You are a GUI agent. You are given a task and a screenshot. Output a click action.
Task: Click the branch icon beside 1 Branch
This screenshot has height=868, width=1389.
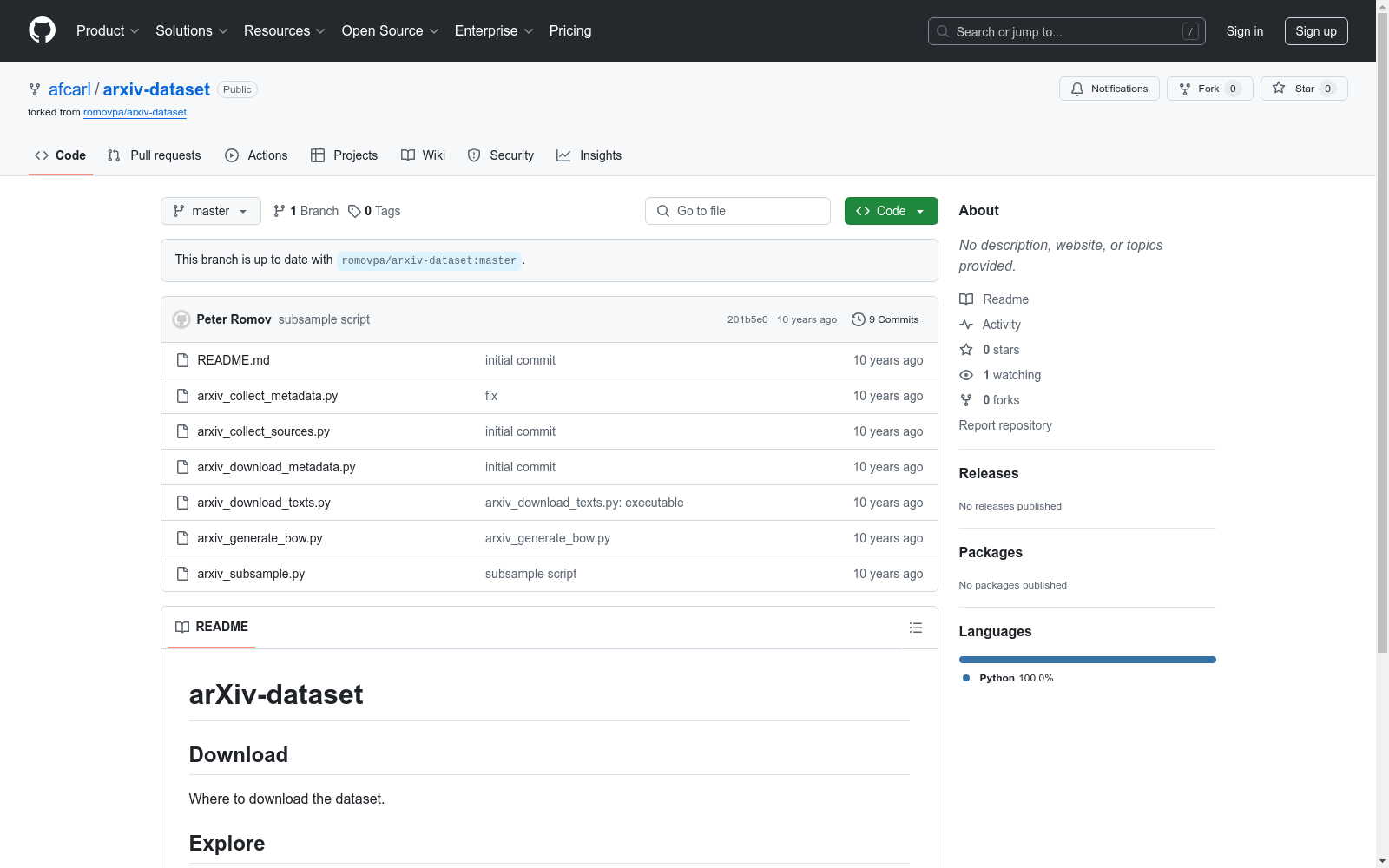(279, 211)
